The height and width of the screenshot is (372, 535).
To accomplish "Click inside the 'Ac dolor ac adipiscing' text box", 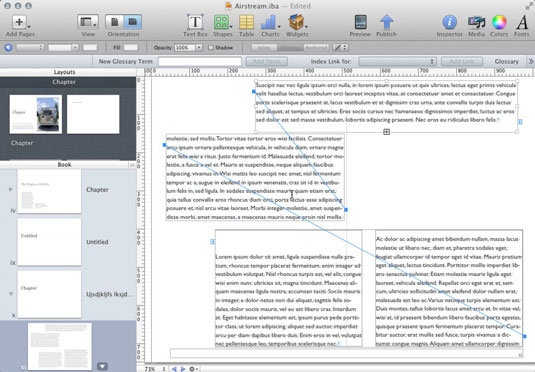I will [x=449, y=288].
